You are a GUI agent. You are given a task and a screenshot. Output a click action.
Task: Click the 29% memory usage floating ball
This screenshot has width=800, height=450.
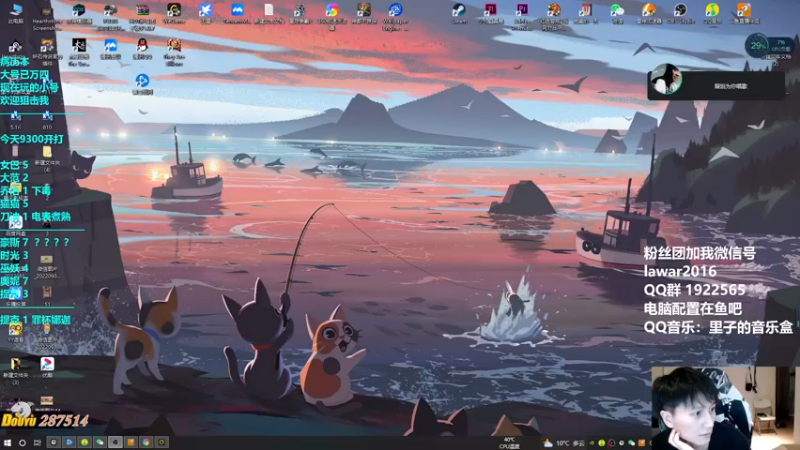point(757,46)
